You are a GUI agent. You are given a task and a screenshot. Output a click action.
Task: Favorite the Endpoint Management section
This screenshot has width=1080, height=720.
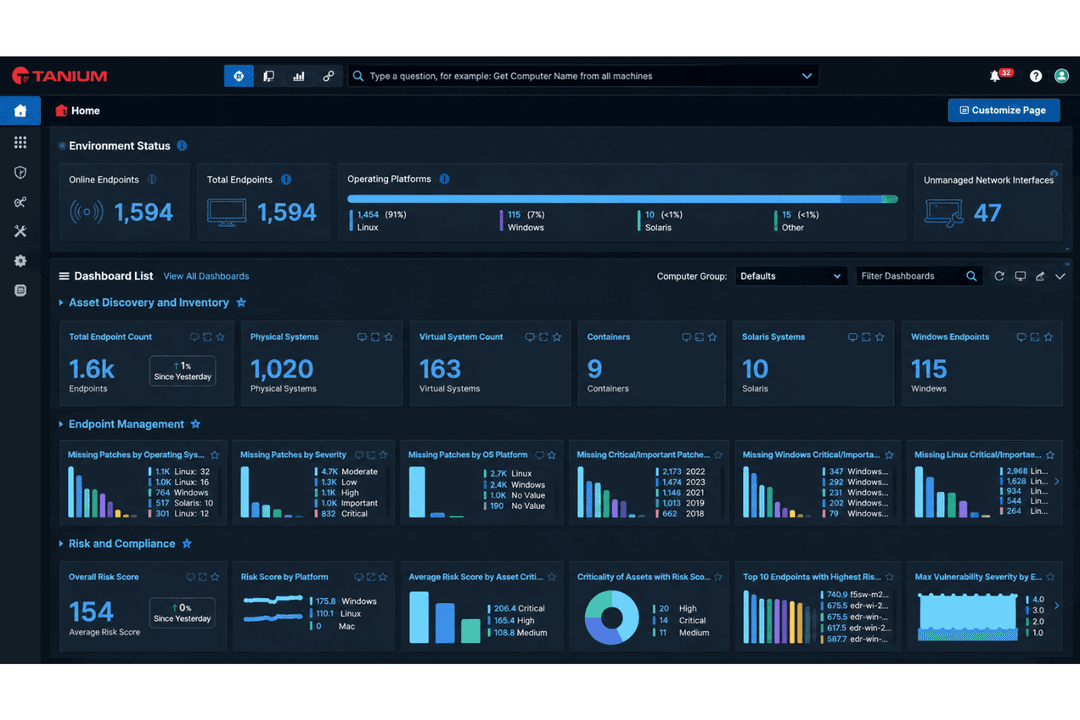click(x=196, y=424)
